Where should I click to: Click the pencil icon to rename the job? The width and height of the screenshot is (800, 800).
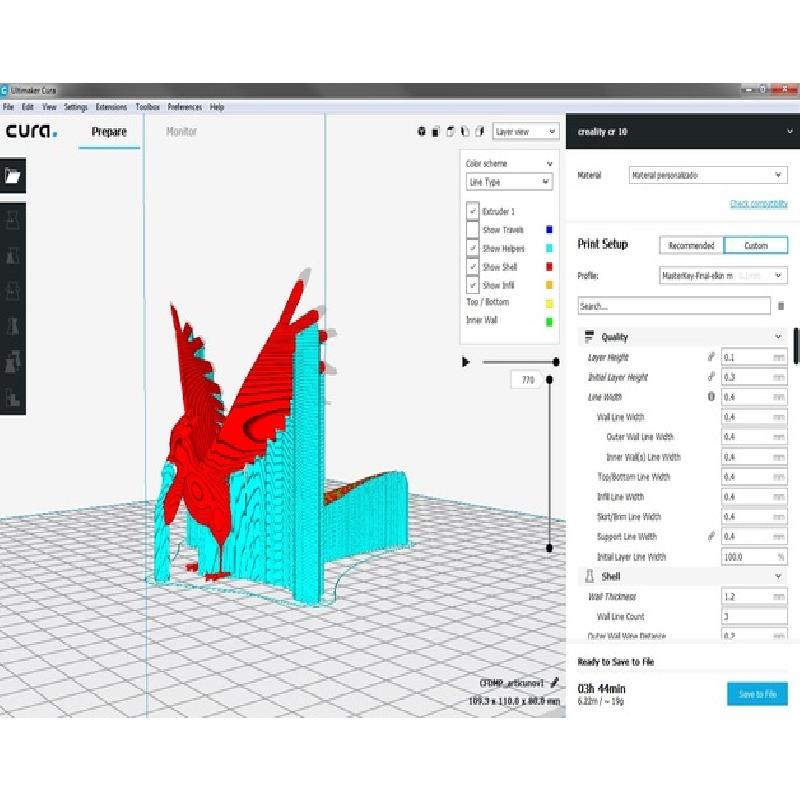[555, 683]
